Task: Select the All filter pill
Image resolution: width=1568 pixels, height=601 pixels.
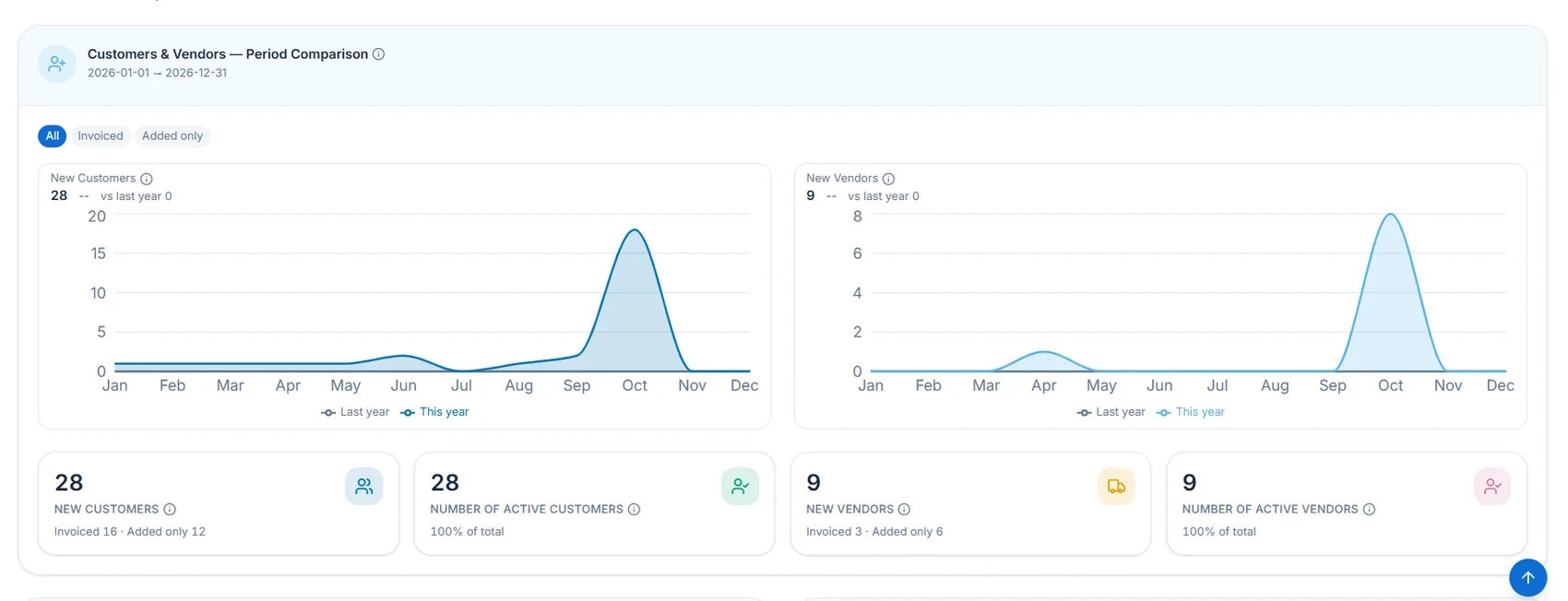Action: [x=53, y=136]
